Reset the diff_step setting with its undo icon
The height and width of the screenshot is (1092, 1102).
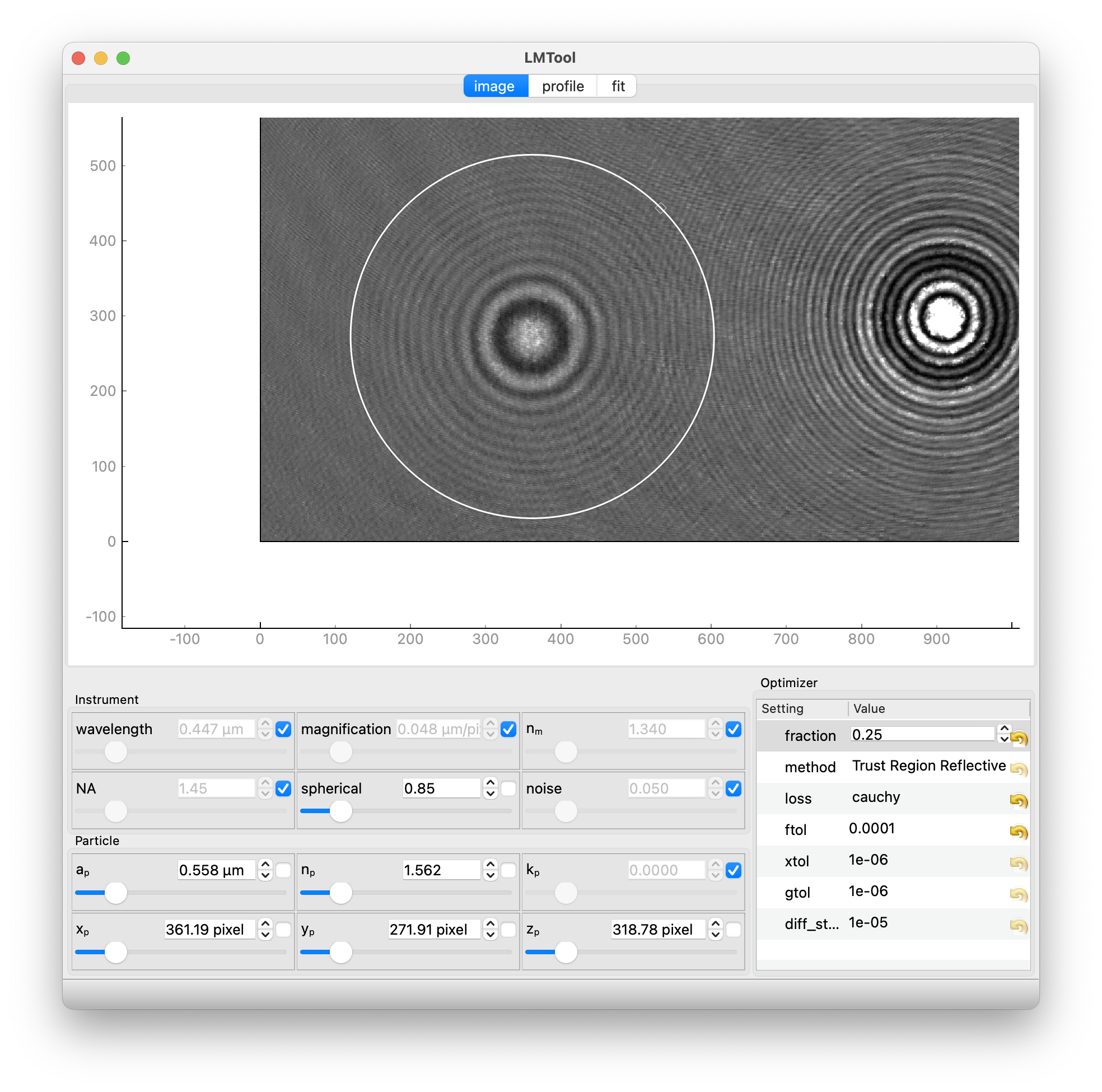coord(1018,926)
